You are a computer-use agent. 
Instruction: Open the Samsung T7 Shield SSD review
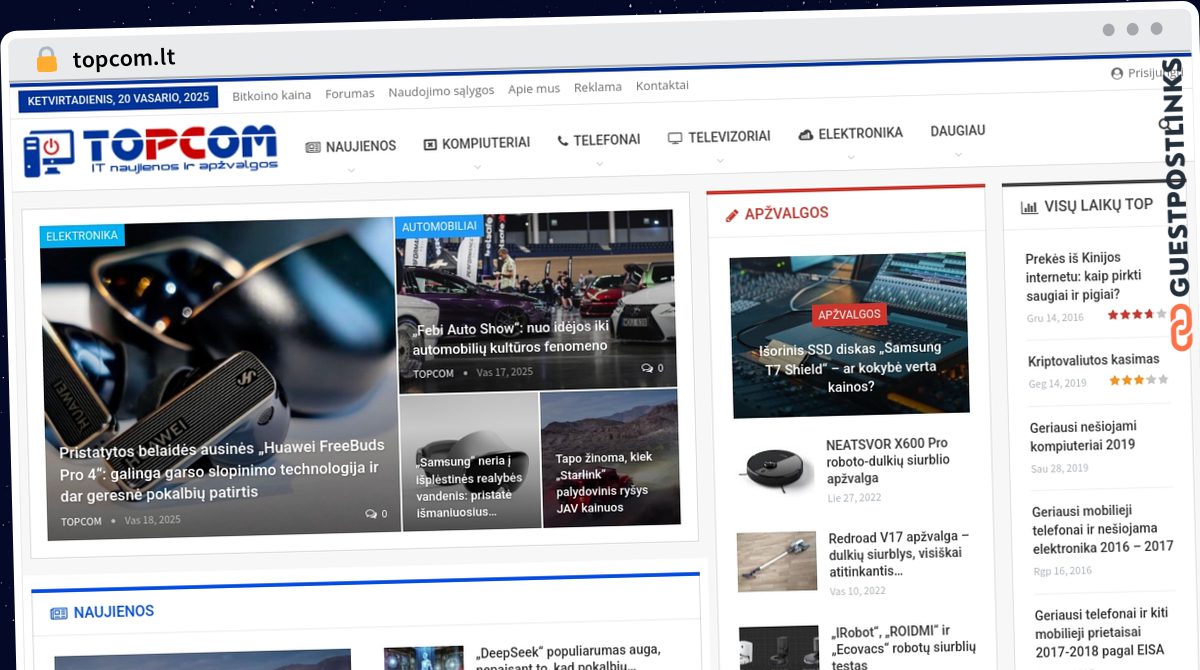(850, 367)
